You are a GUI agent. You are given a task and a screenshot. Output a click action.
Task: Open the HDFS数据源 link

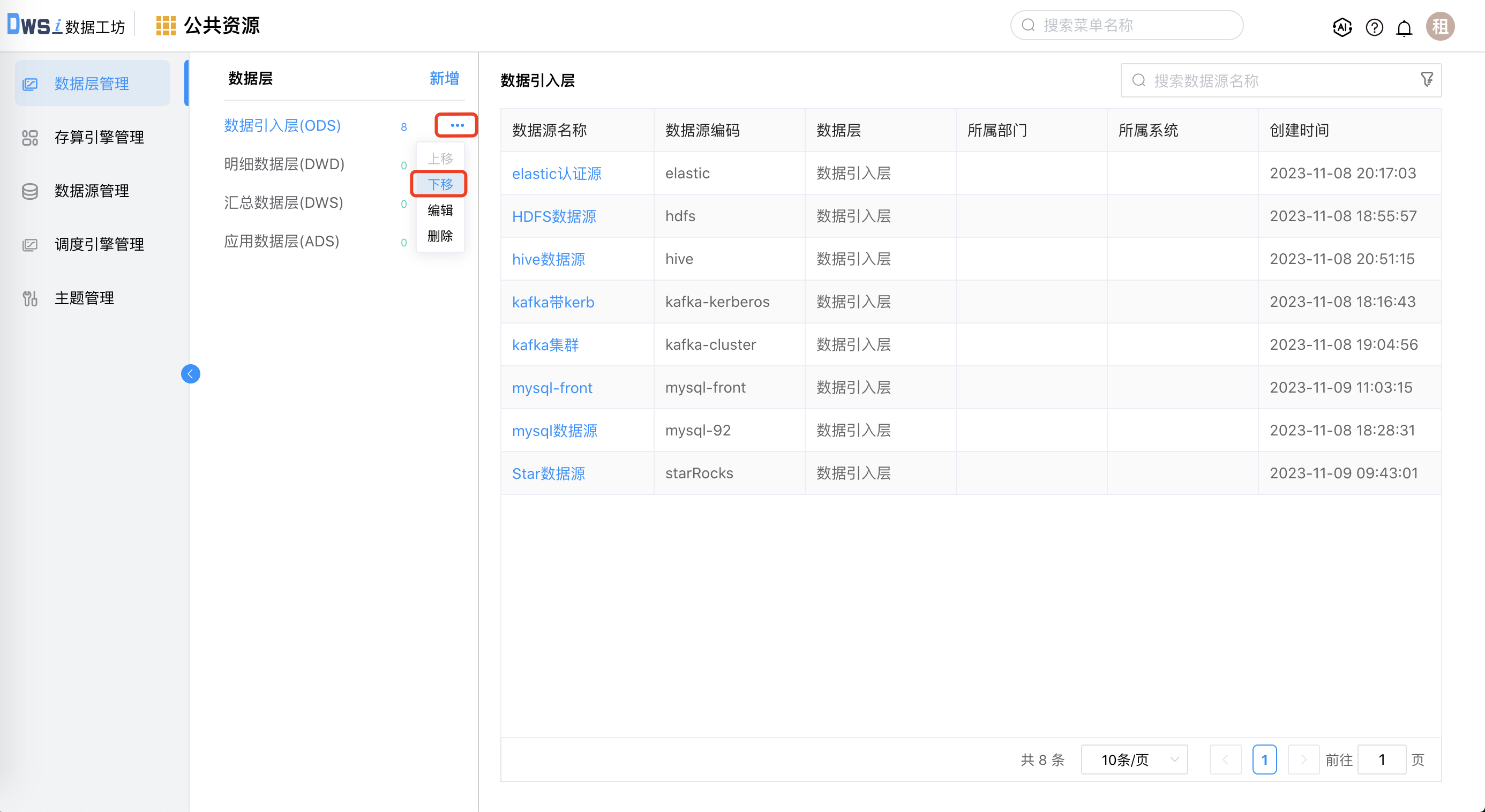pos(554,216)
